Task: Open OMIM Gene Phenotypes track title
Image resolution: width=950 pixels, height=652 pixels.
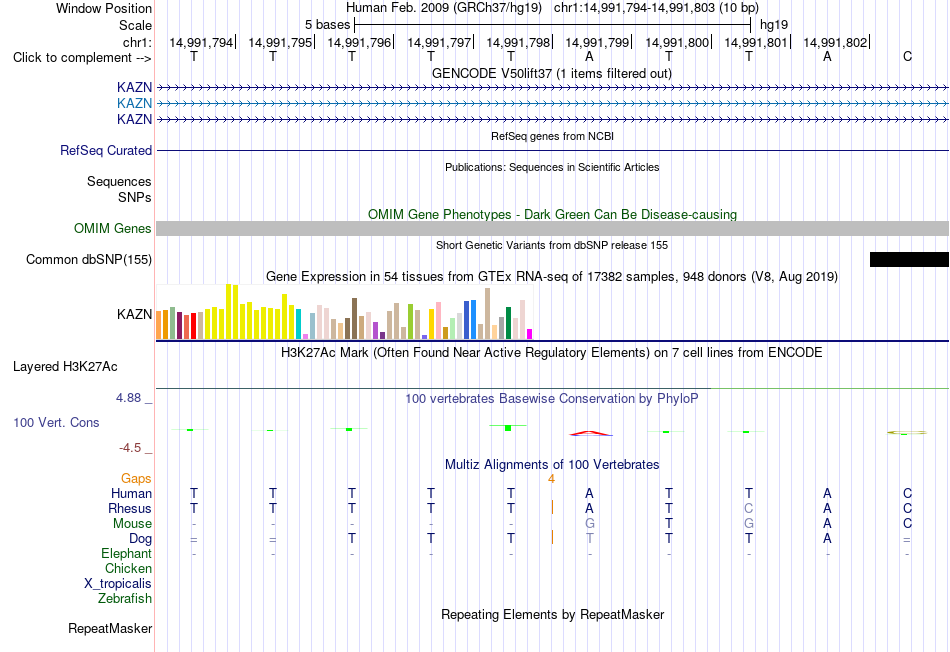Action: click(552, 215)
